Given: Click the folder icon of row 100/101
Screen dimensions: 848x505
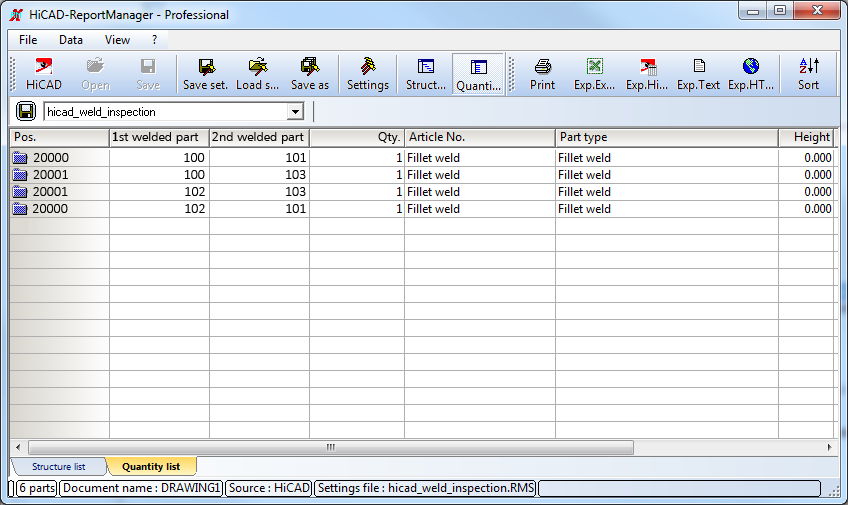Looking at the screenshot, I should click(20, 158).
